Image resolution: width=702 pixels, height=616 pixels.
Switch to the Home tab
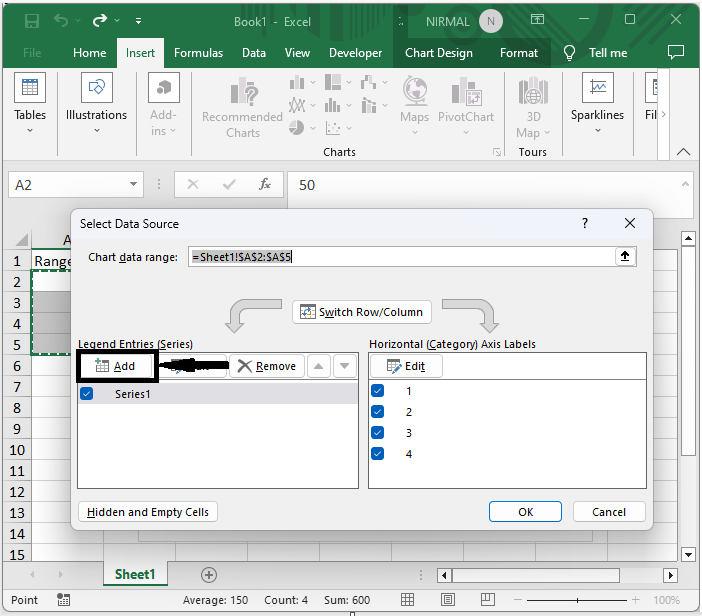tap(90, 53)
